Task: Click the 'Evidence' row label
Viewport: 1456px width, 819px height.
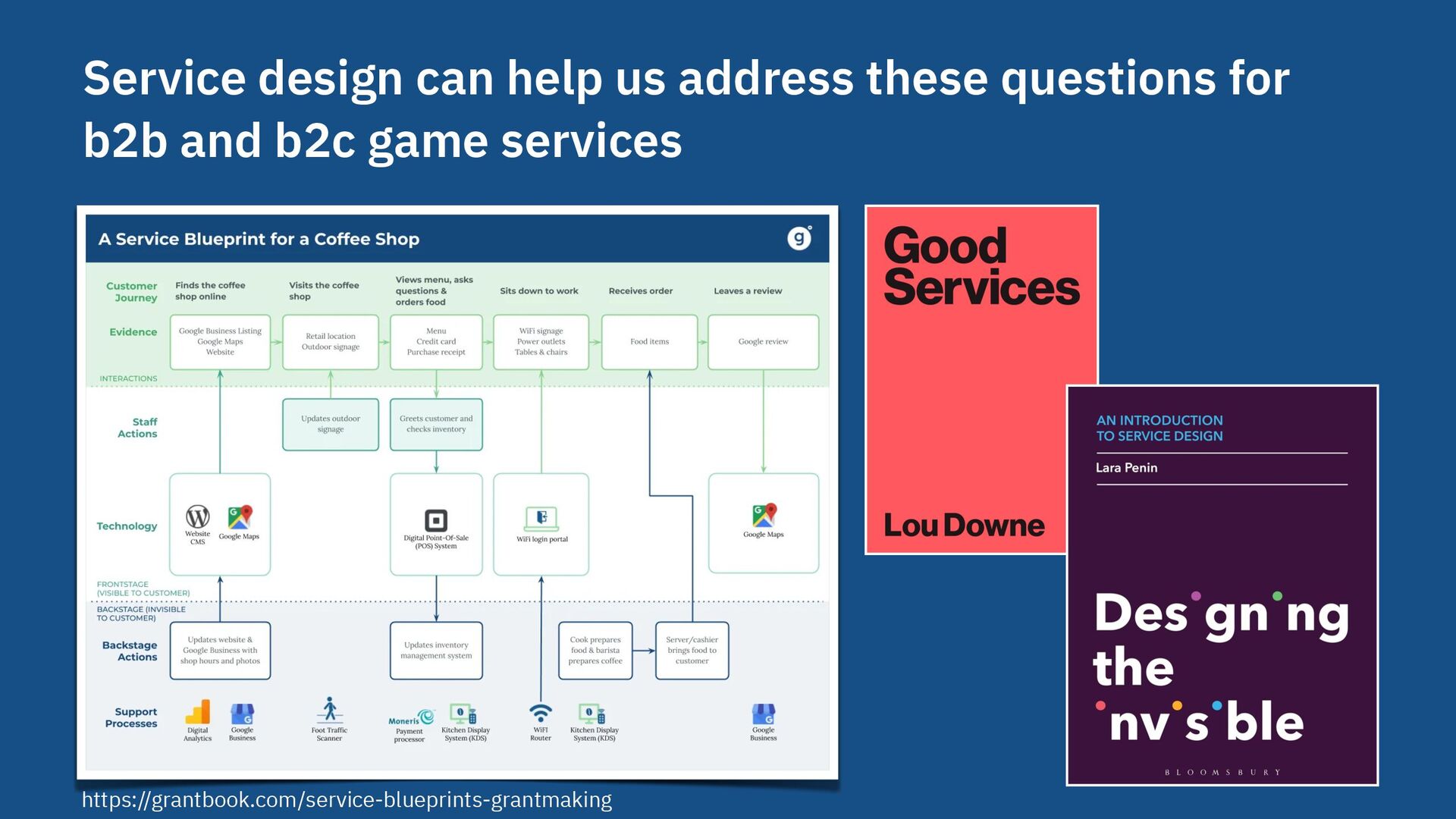Action: (133, 332)
